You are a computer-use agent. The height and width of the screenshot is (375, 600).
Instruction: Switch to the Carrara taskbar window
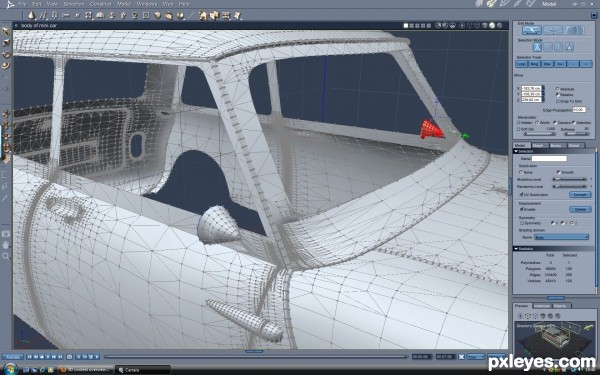[x=143, y=370]
